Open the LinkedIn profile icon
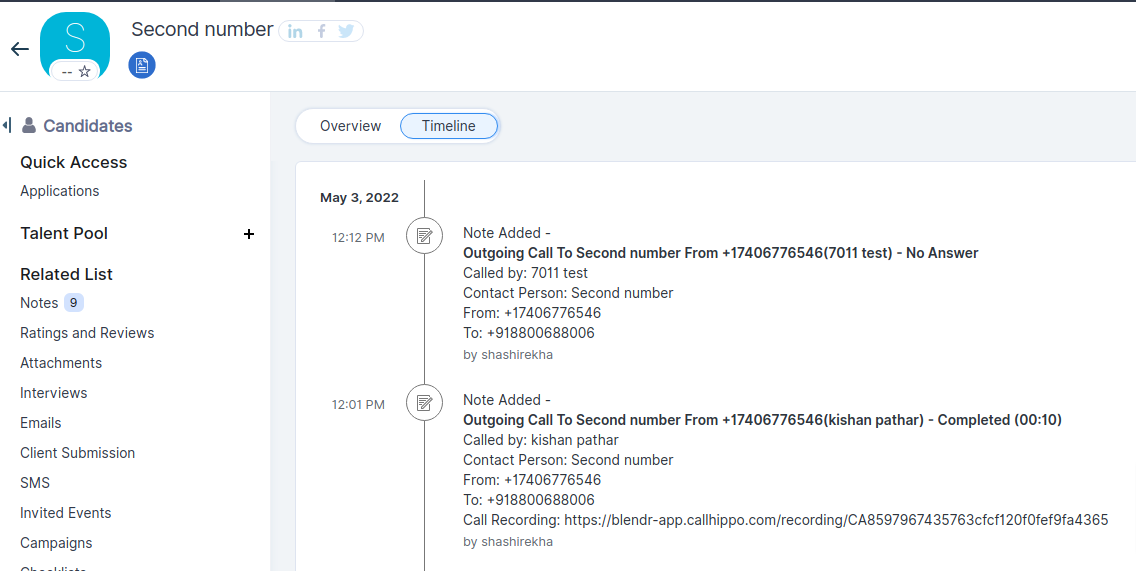The height and width of the screenshot is (571, 1136). (295, 31)
